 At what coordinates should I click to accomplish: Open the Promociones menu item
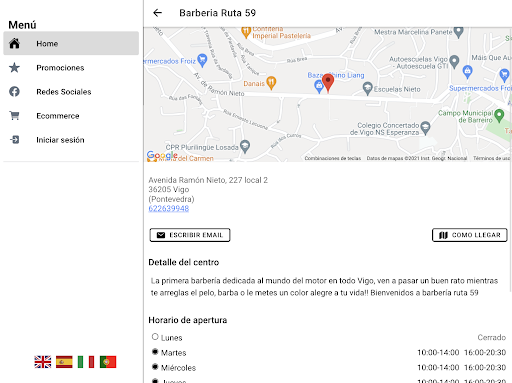pyautogui.click(x=71, y=68)
